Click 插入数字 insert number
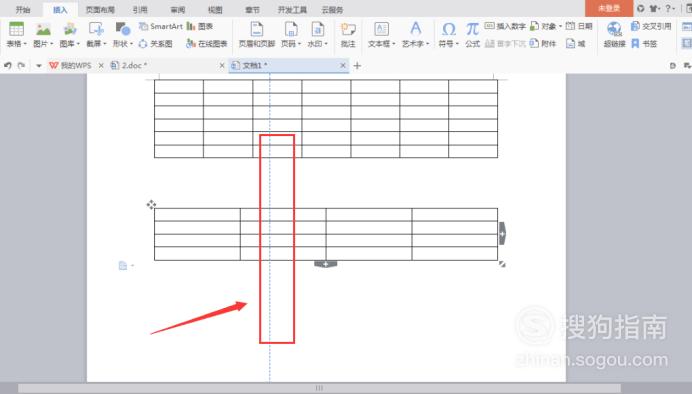This screenshot has height=394, width=692. point(505,26)
